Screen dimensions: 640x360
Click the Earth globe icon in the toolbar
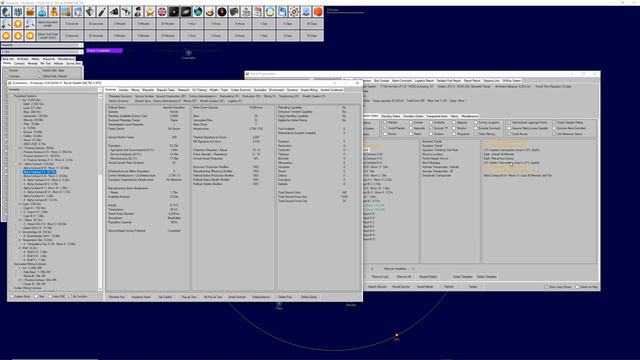click(198, 11)
